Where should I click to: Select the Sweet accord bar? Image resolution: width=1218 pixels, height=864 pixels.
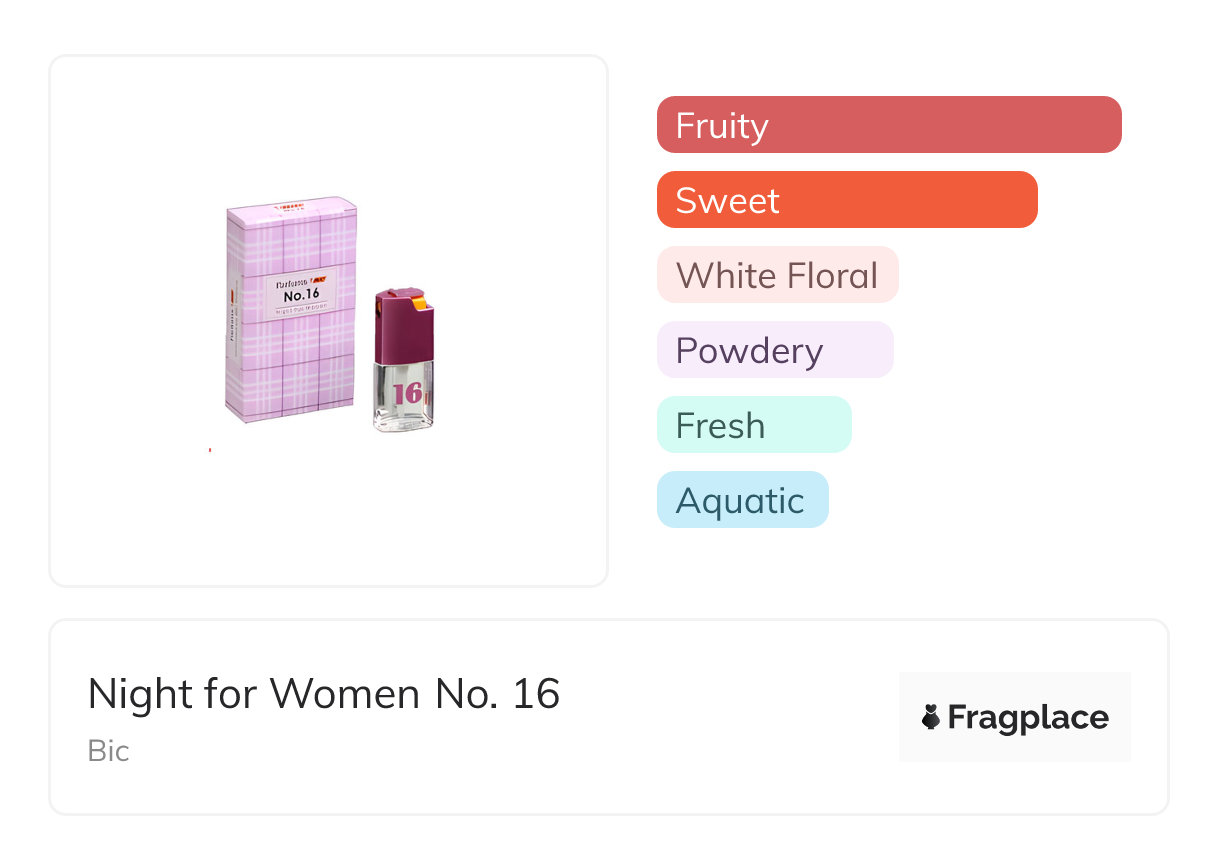click(846, 200)
